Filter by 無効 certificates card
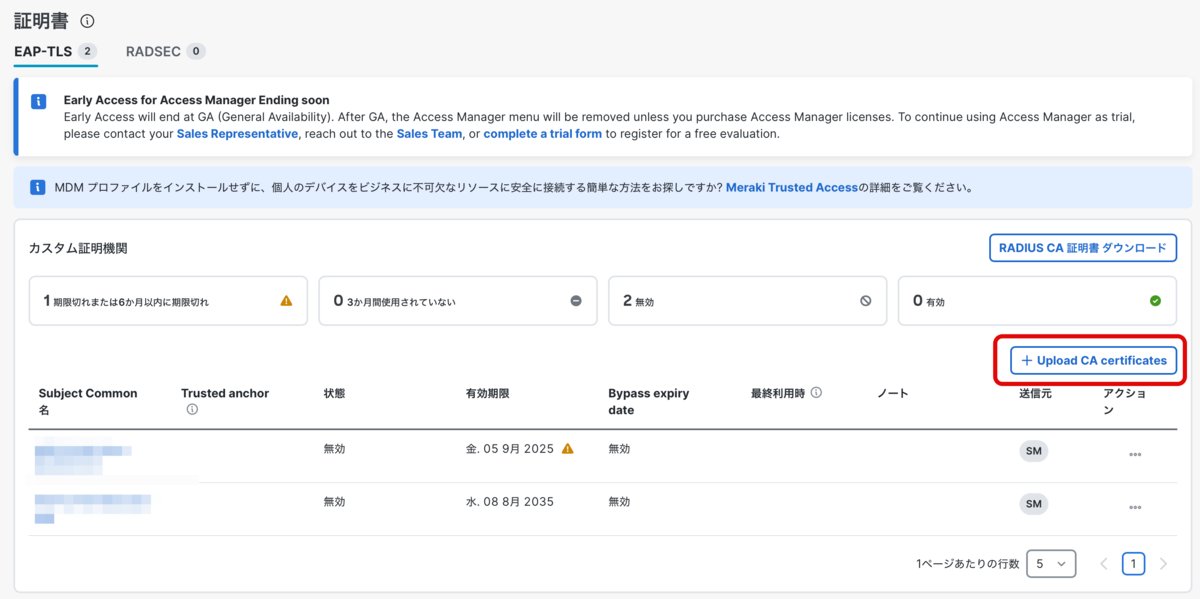The height and width of the screenshot is (599, 1200). pyautogui.click(x=747, y=301)
